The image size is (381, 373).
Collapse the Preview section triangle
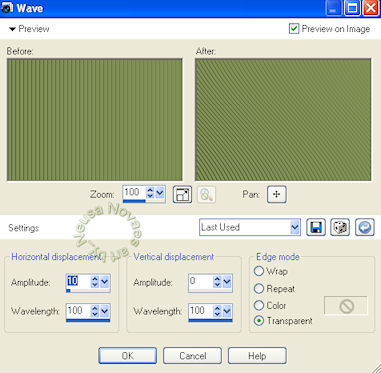(x=12, y=29)
